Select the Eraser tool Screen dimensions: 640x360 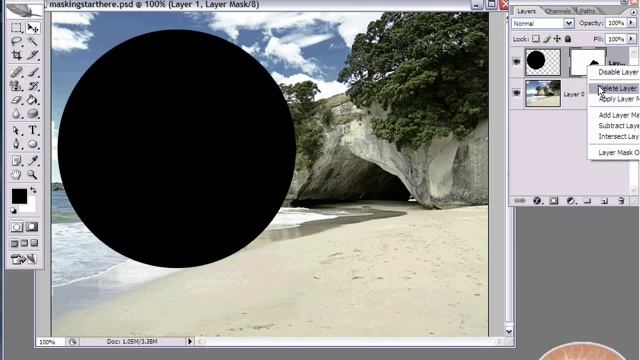16,100
